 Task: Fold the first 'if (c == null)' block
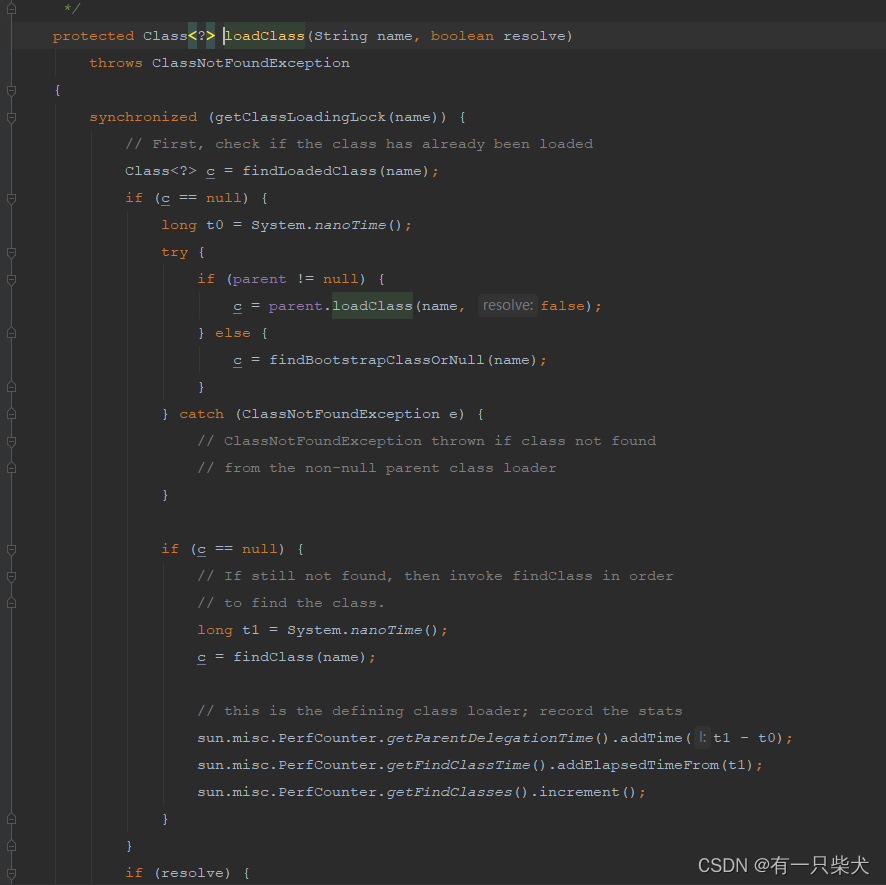[x=11, y=198]
